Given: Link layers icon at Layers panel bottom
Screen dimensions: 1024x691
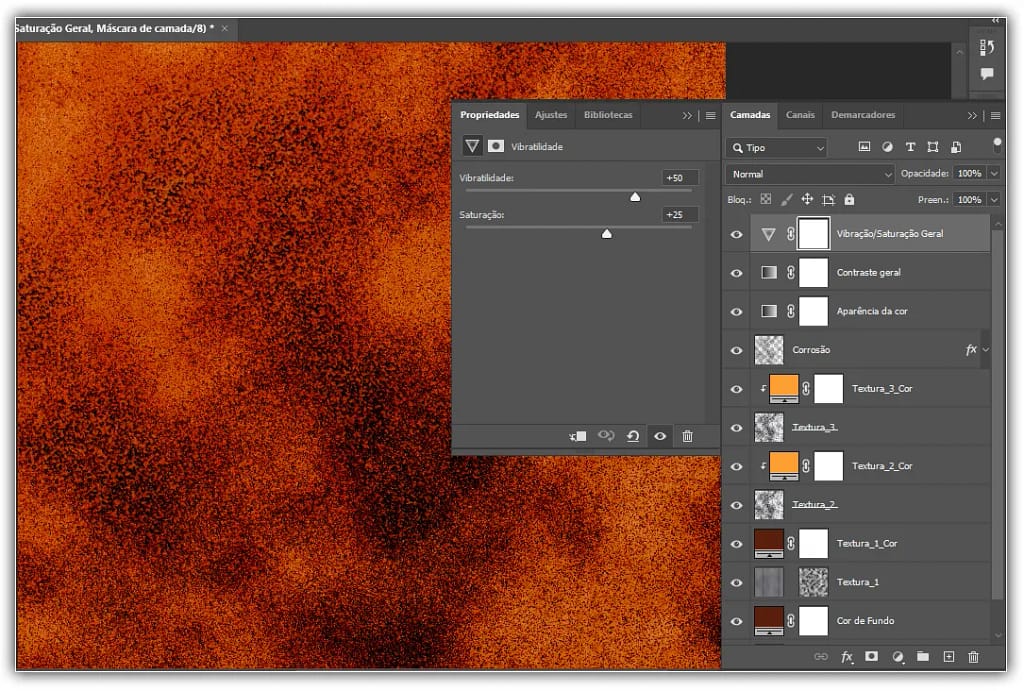Looking at the screenshot, I should (x=821, y=656).
